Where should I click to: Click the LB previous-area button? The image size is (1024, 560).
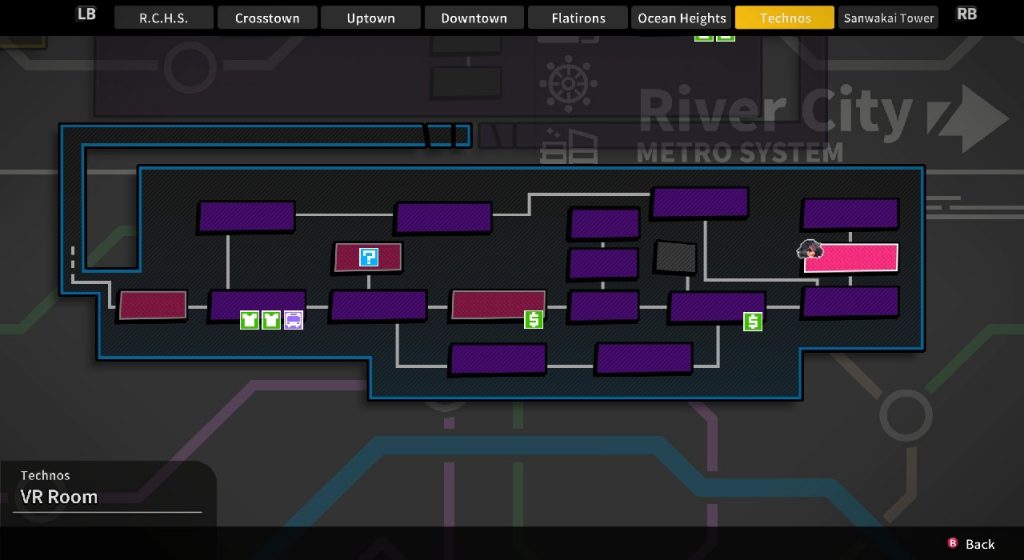click(x=86, y=14)
